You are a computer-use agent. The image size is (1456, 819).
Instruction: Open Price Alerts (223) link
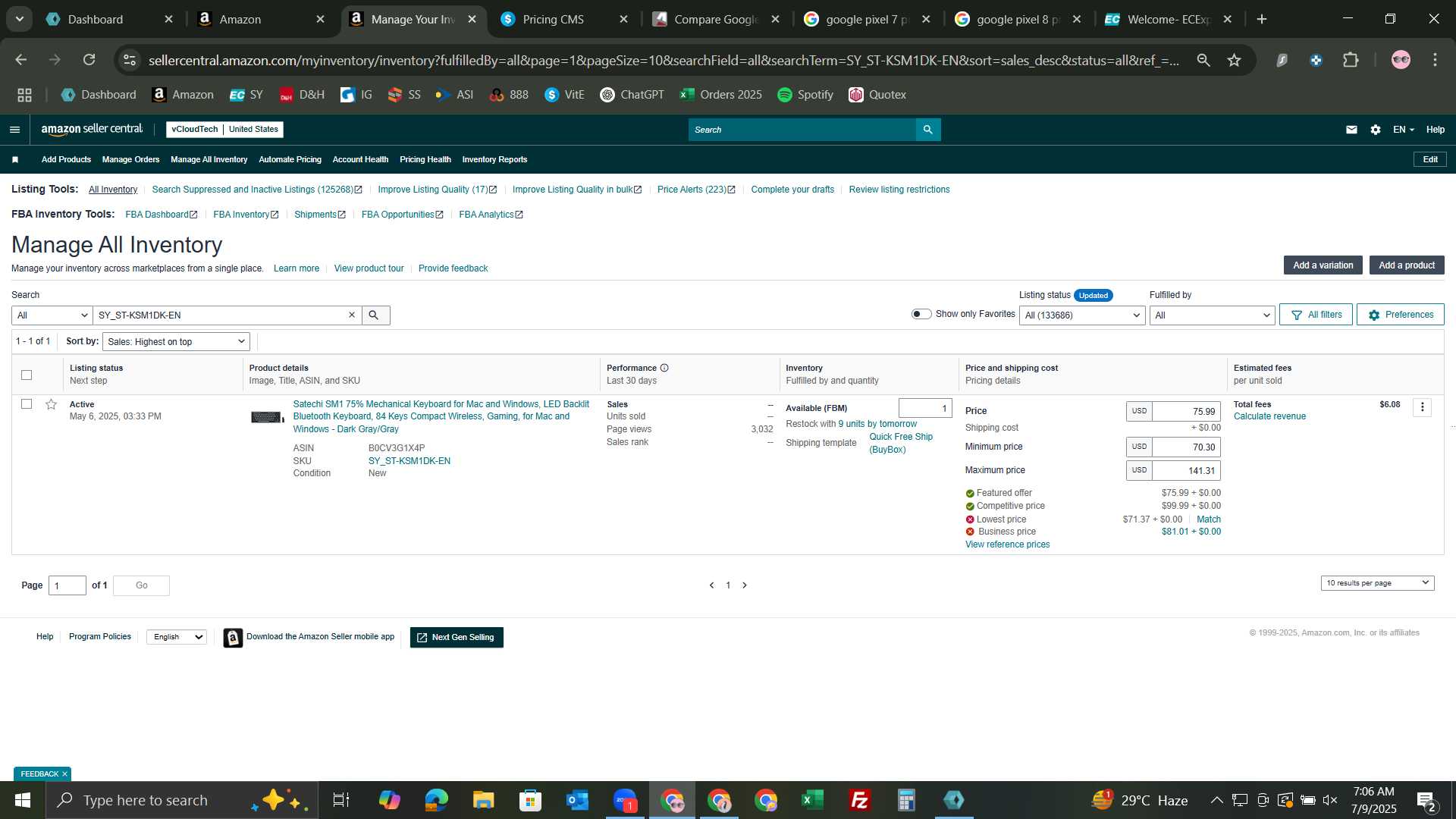[x=696, y=190]
